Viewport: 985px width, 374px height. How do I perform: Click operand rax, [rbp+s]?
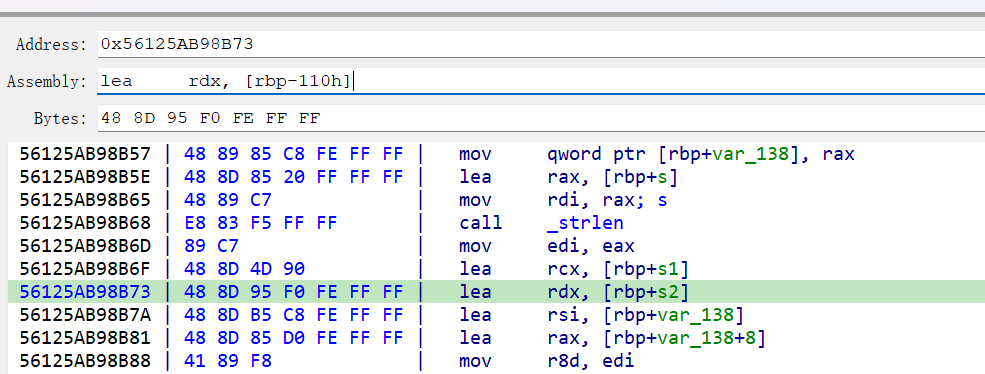coord(612,178)
